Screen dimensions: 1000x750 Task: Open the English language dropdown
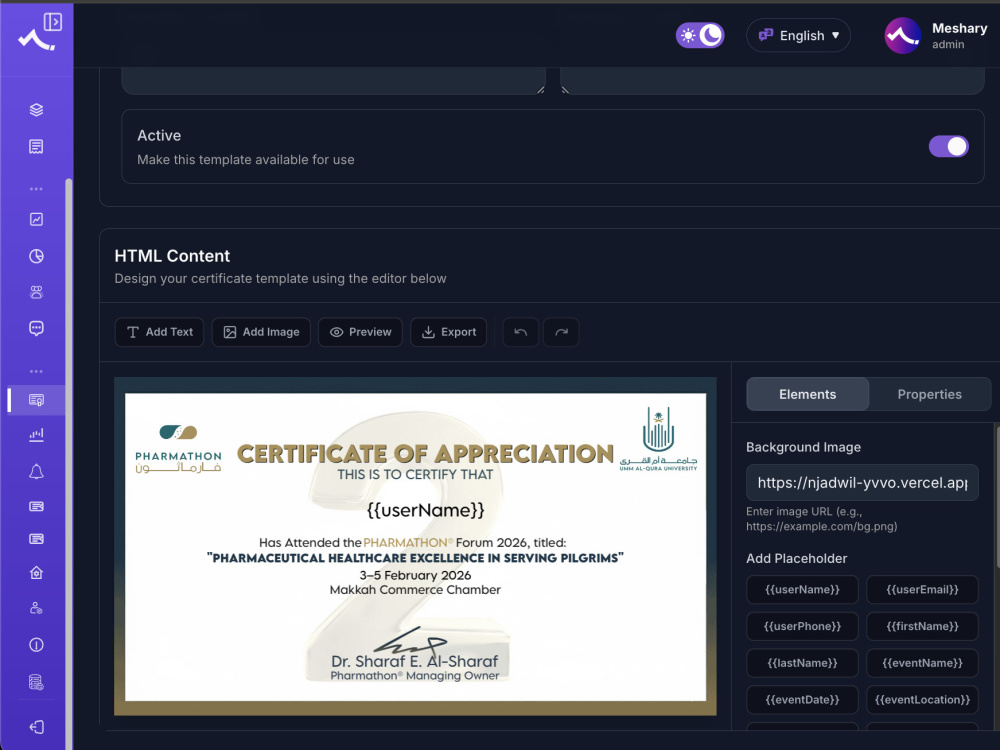[x=798, y=36]
